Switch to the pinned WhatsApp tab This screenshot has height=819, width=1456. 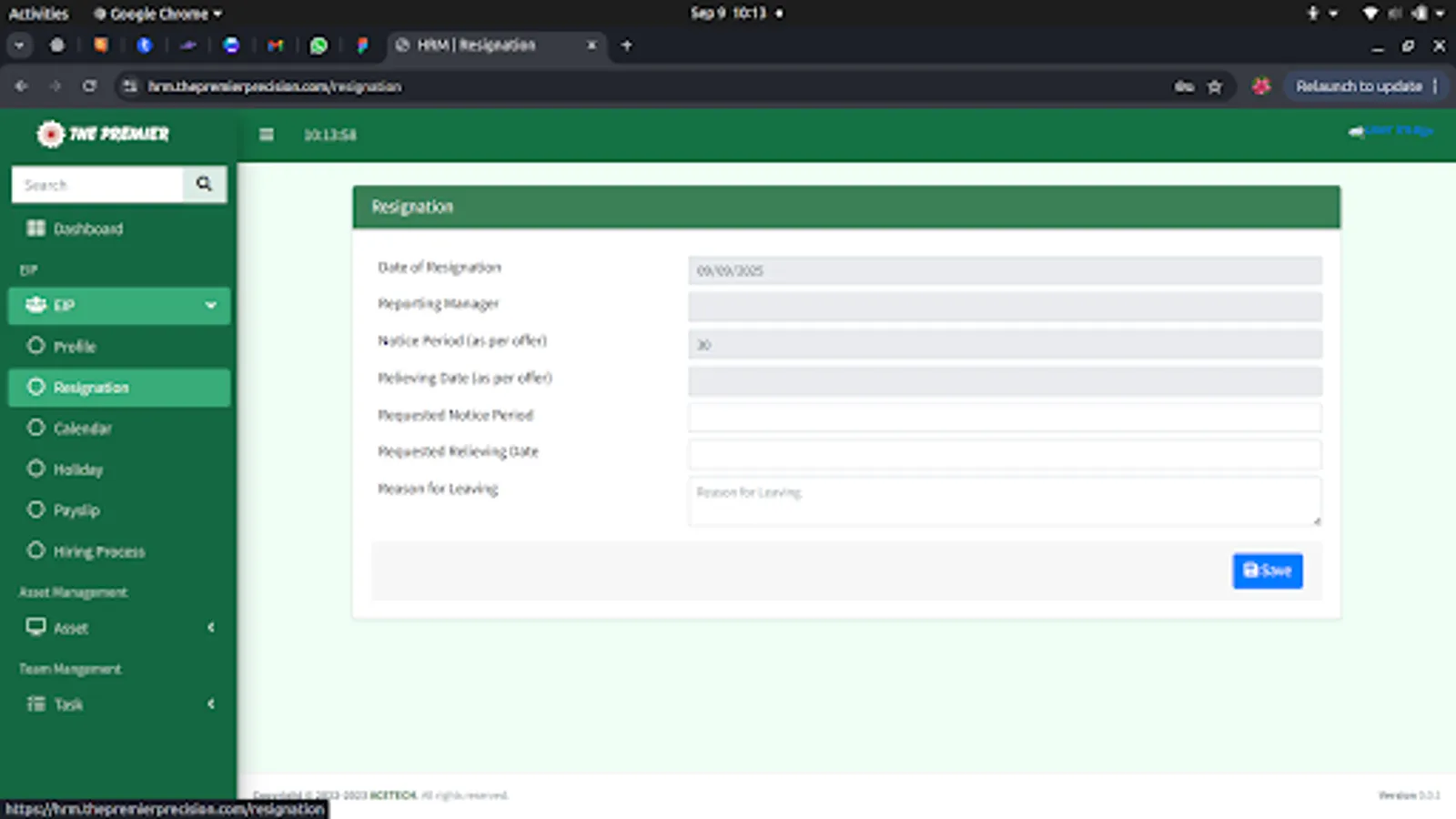(318, 45)
